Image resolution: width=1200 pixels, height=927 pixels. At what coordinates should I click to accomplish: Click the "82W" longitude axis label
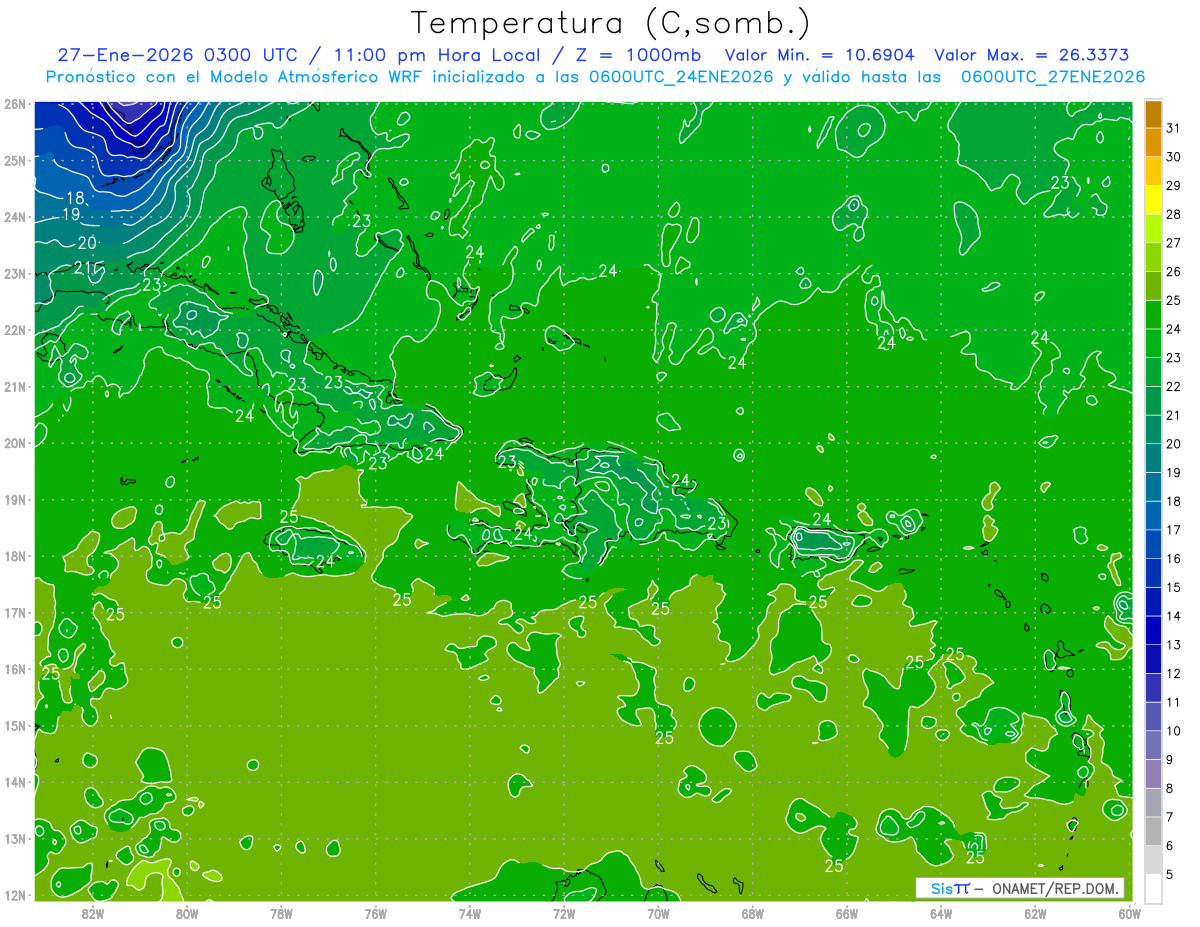[92, 912]
